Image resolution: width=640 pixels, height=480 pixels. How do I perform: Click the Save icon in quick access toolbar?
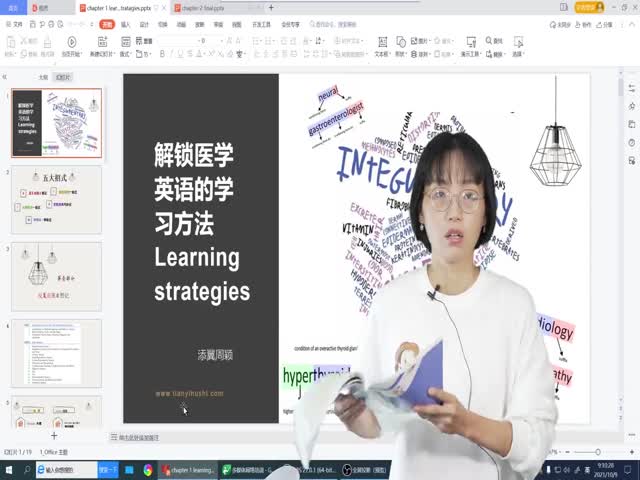[x=33, y=24]
